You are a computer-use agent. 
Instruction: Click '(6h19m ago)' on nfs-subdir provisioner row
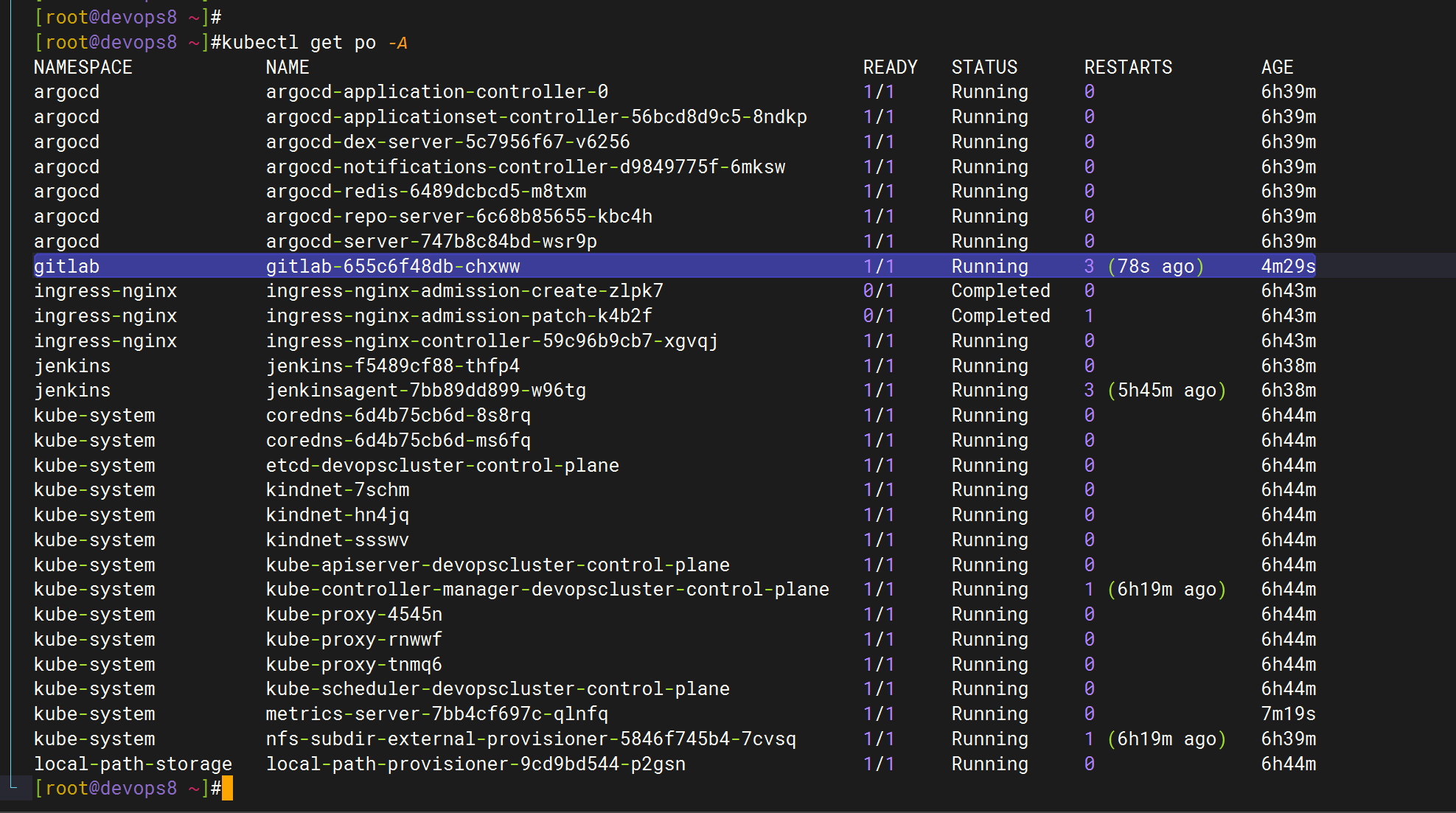point(1166,739)
